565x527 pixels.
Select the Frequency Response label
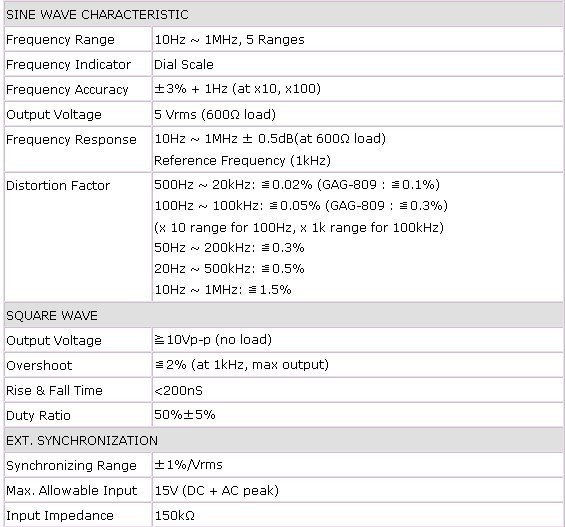pos(71,139)
